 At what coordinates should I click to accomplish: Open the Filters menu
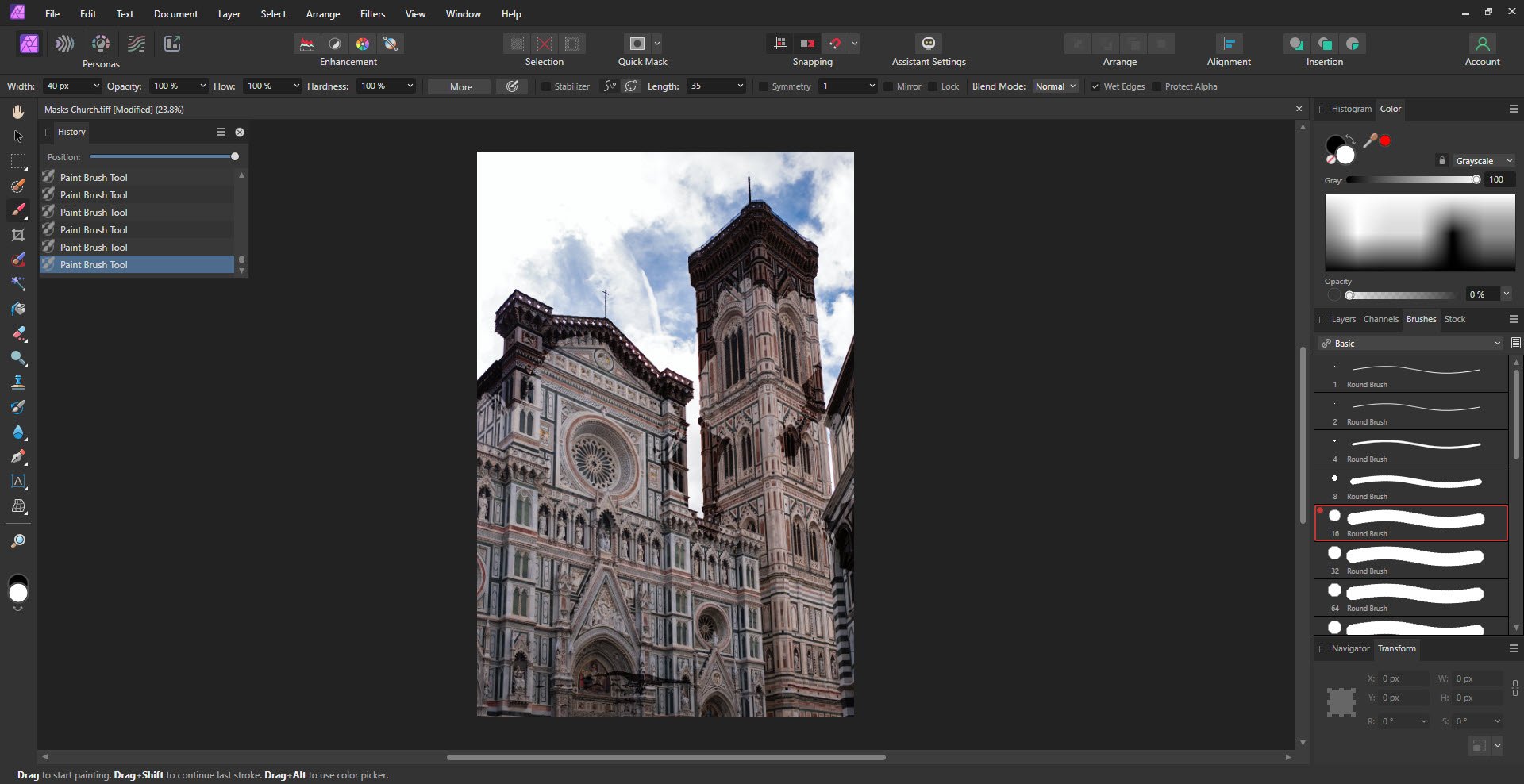(372, 14)
